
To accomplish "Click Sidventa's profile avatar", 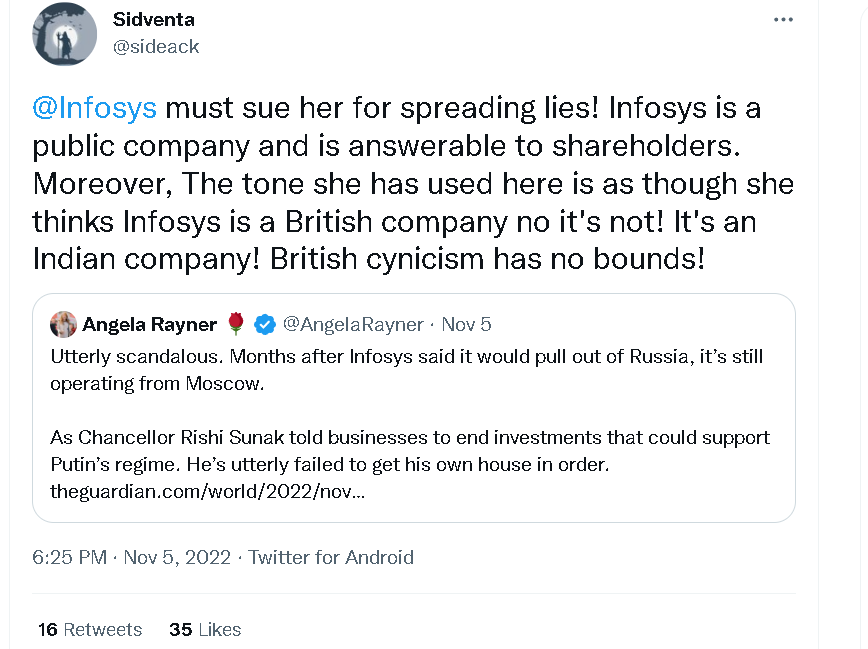I will (x=65, y=35).
